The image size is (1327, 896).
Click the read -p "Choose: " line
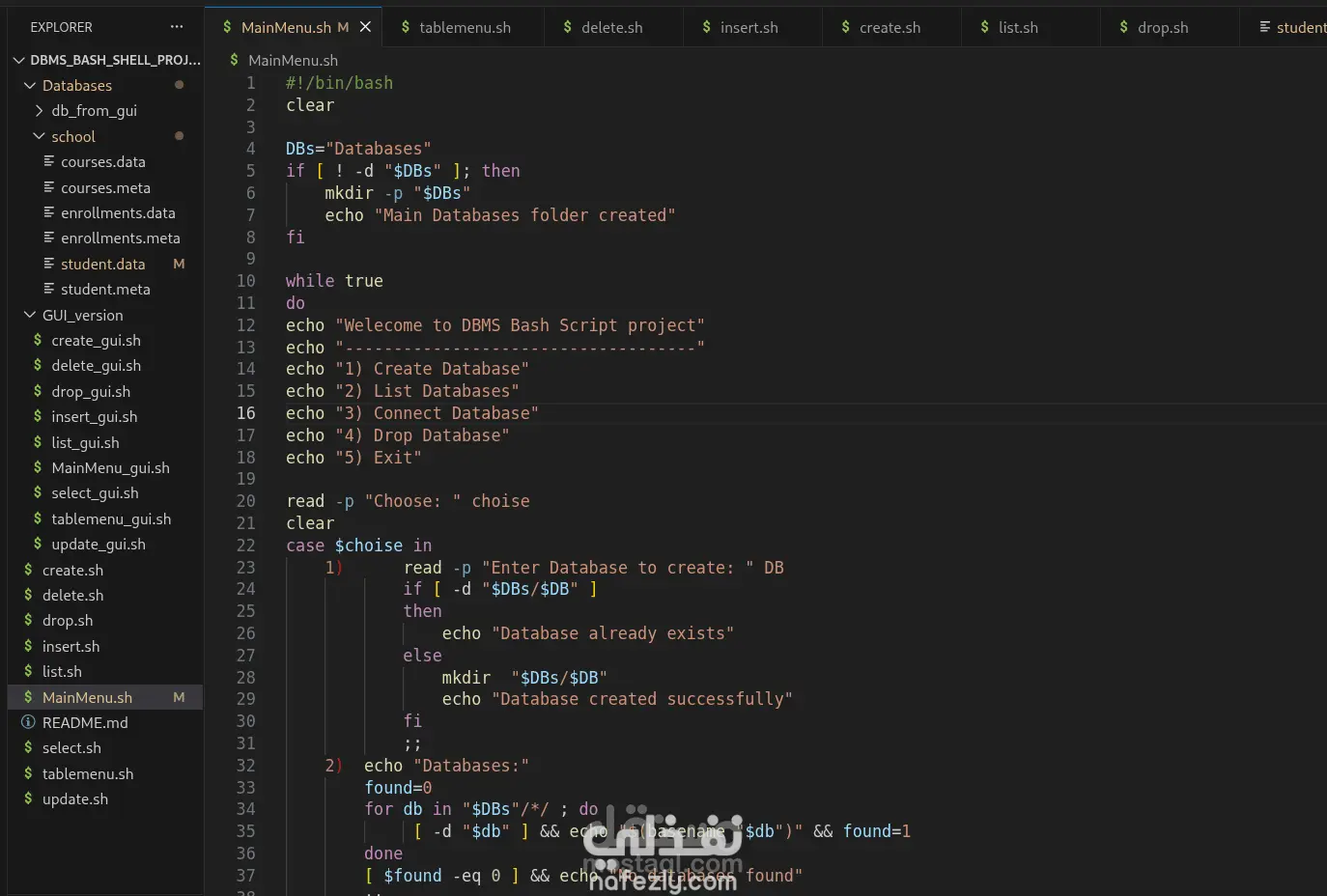pos(408,501)
